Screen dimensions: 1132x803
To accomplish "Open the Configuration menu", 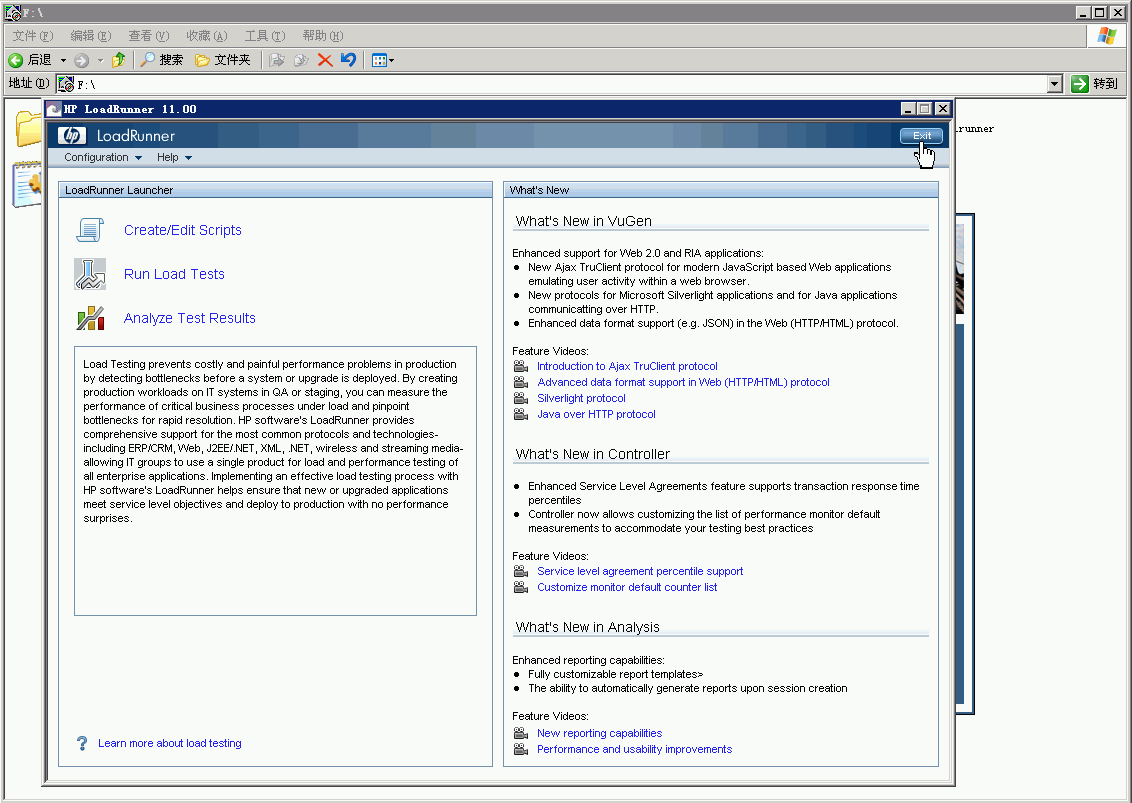I will 103,157.
